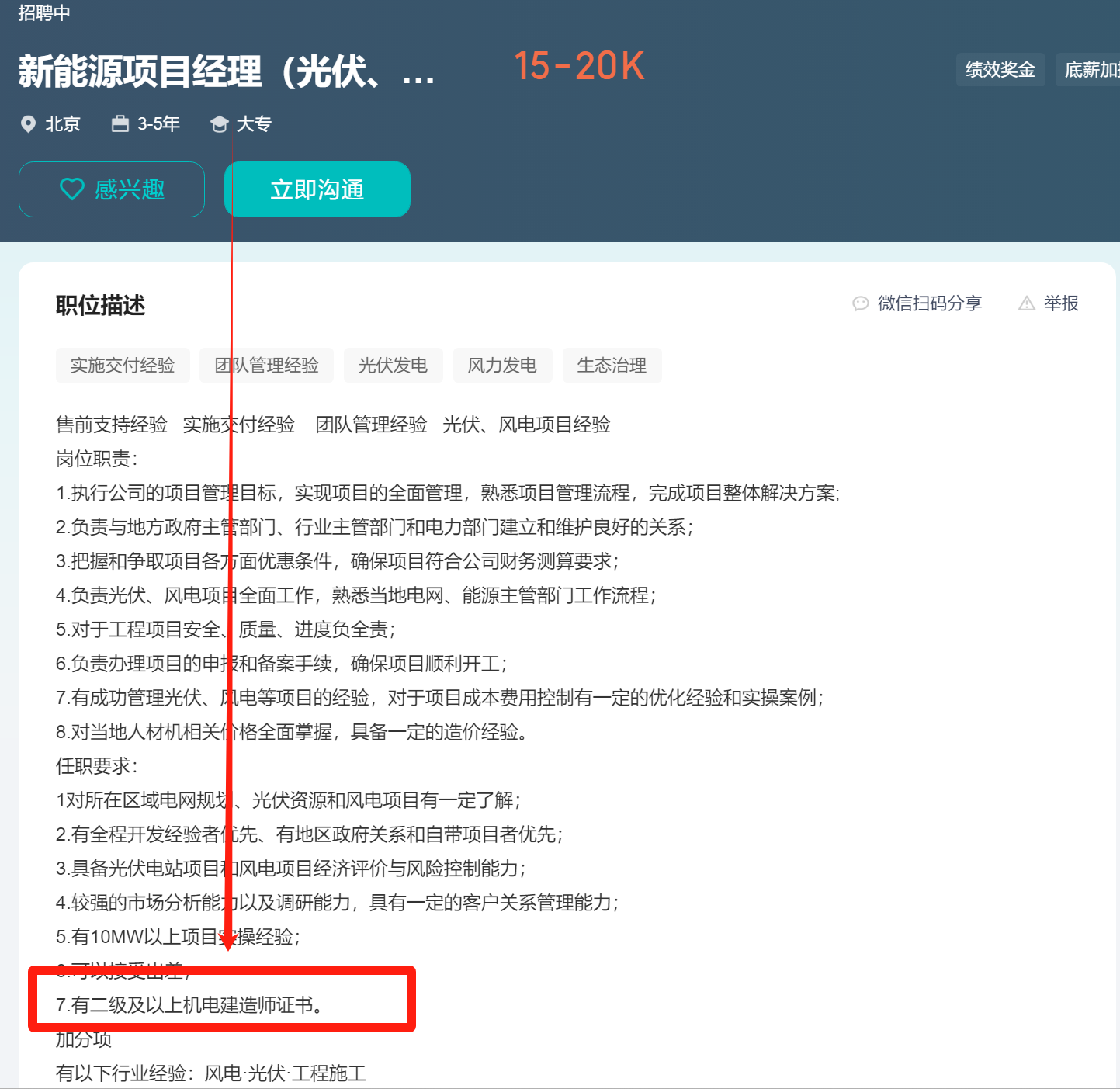Click the warning triangle icon by 举报
Image resolution: width=1120 pixels, height=1089 pixels.
pyautogui.click(x=1027, y=303)
